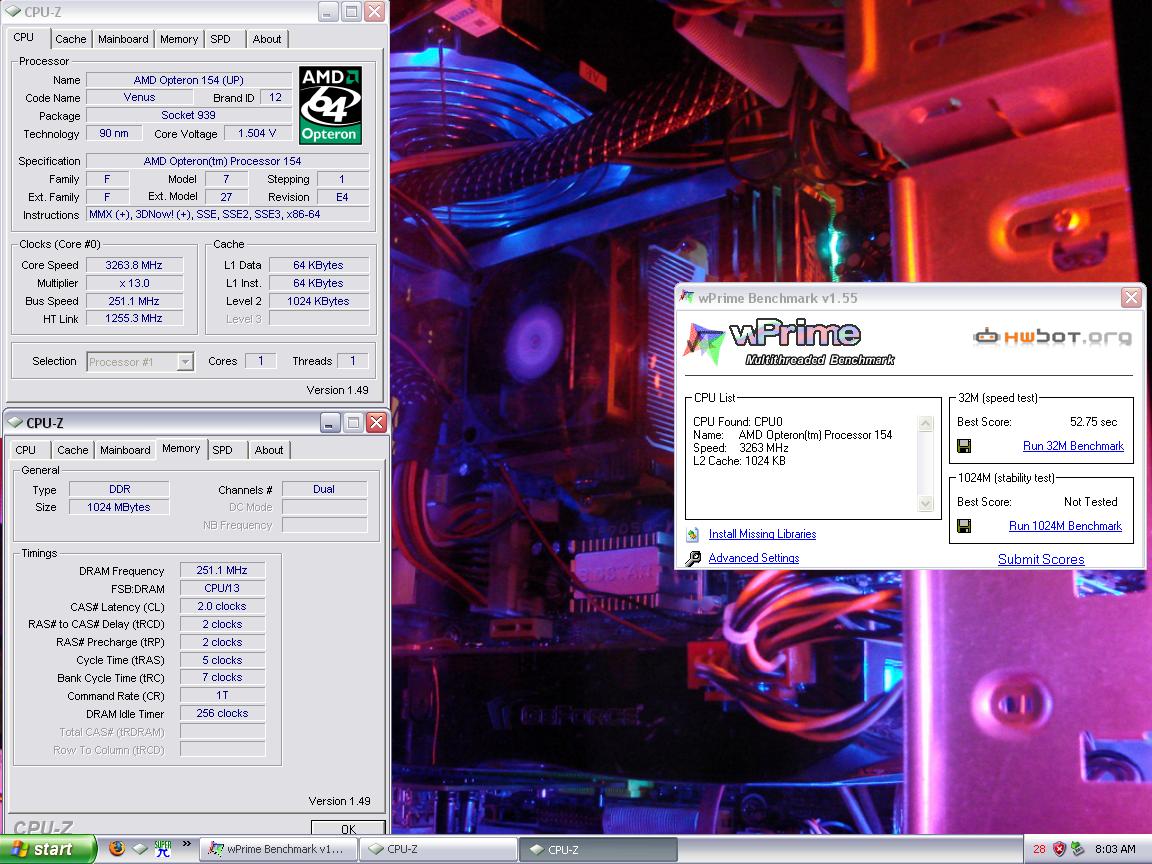Click the lower CPU-Z window's title bar icon

click(x=15, y=422)
